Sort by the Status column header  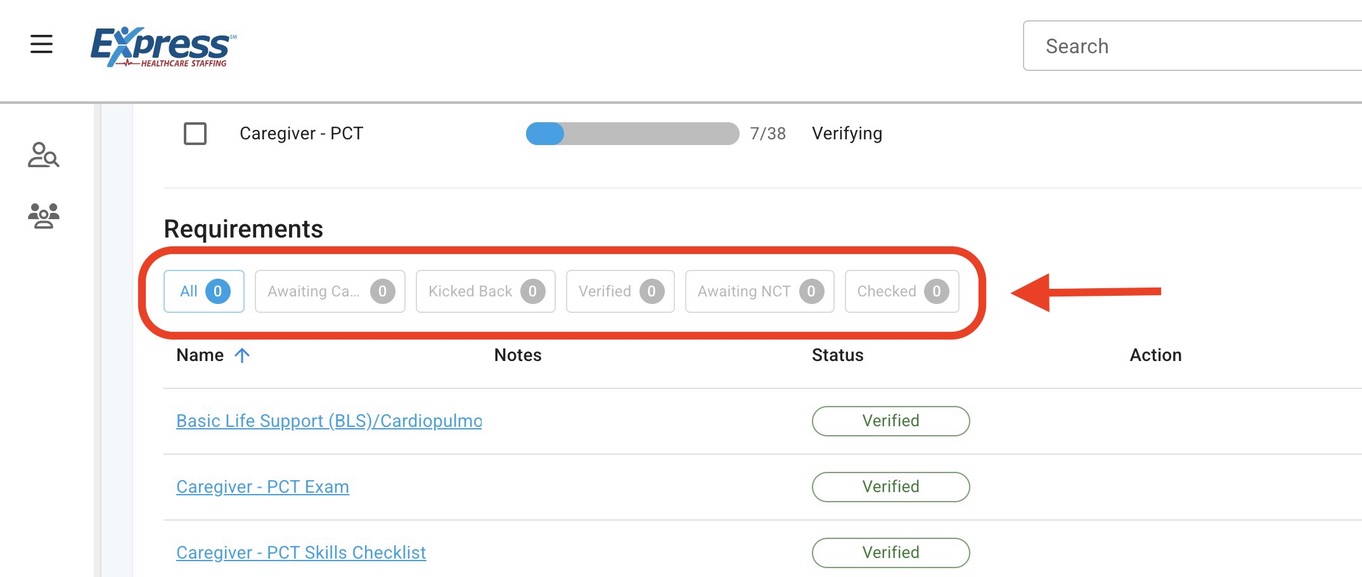[837, 355]
